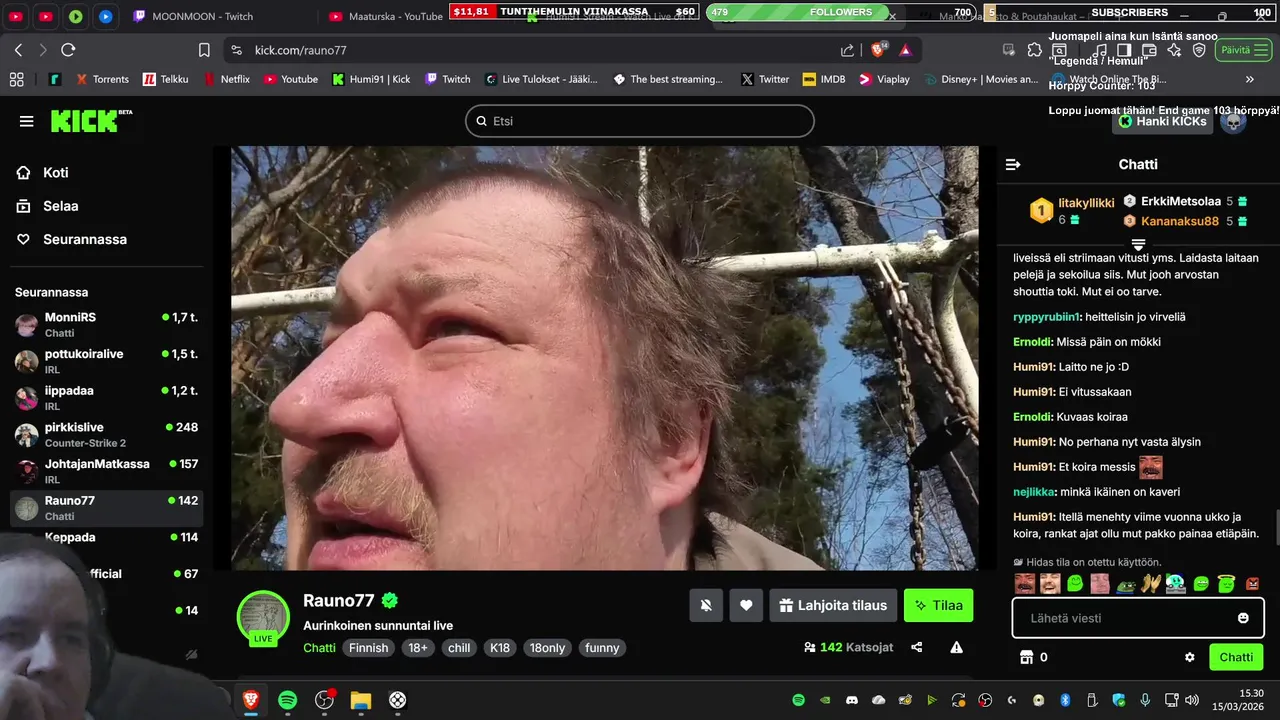Screen dimensions: 1280x720
Task: Open pirkkislive channel in sidebar
Action: [106, 435]
